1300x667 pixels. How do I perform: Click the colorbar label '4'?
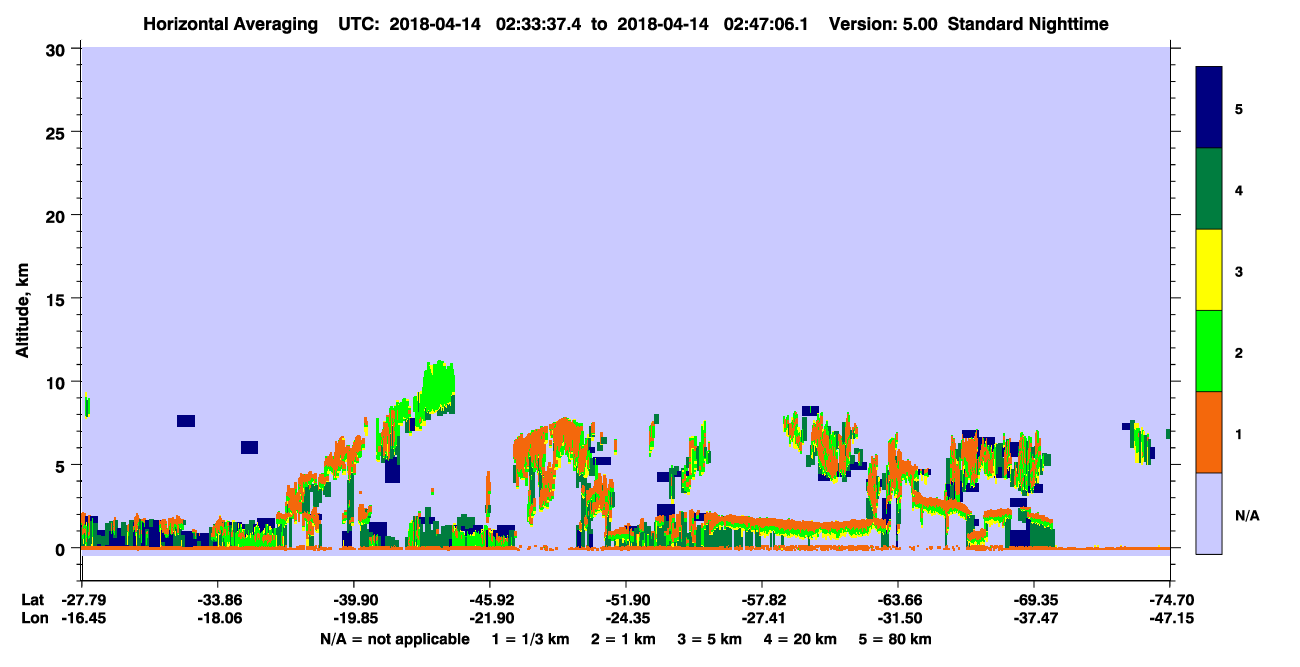[1239, 189]
